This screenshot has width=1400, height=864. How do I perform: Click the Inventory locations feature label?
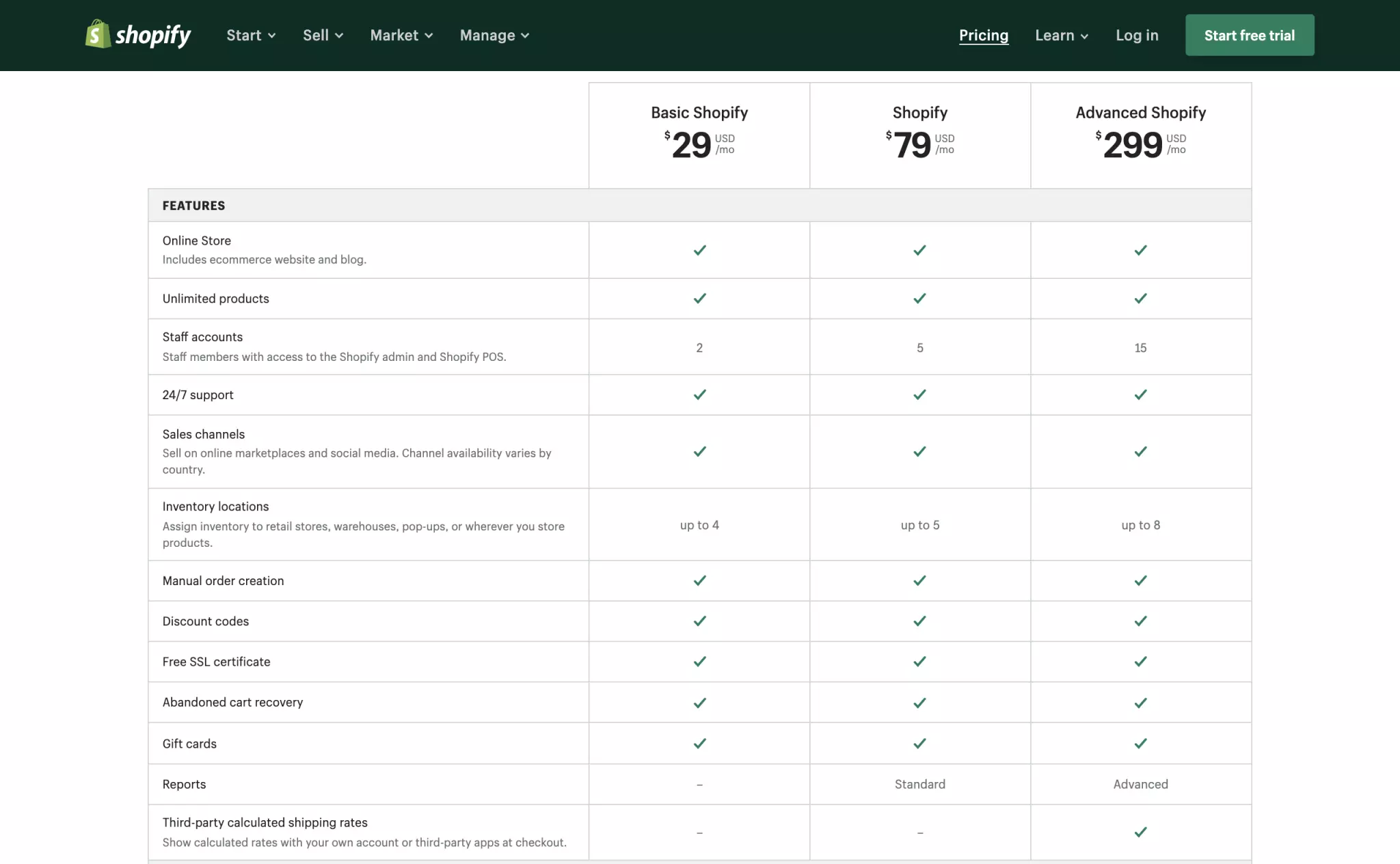215,507
